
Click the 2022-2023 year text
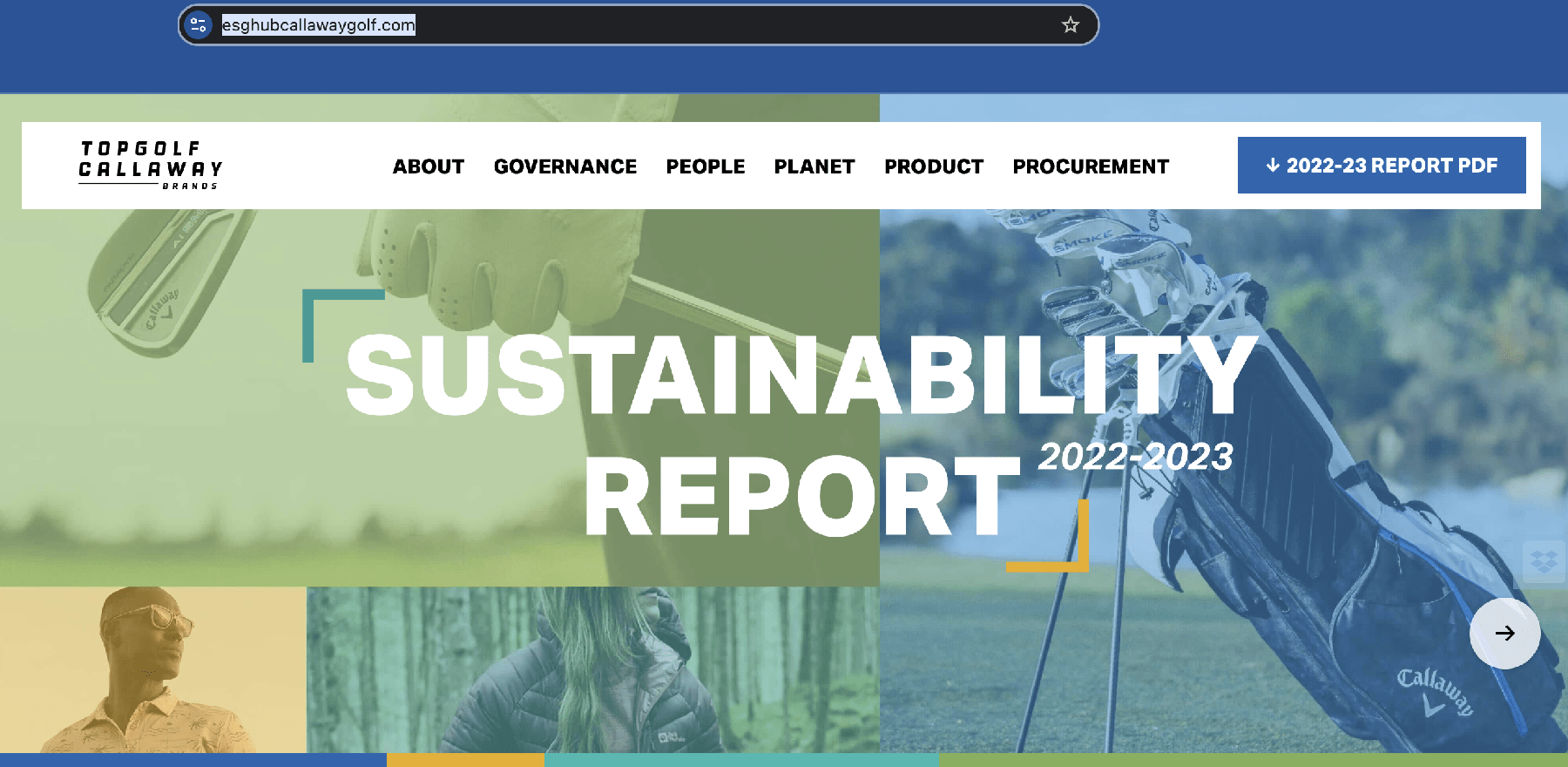click(x=1136, y=457)
